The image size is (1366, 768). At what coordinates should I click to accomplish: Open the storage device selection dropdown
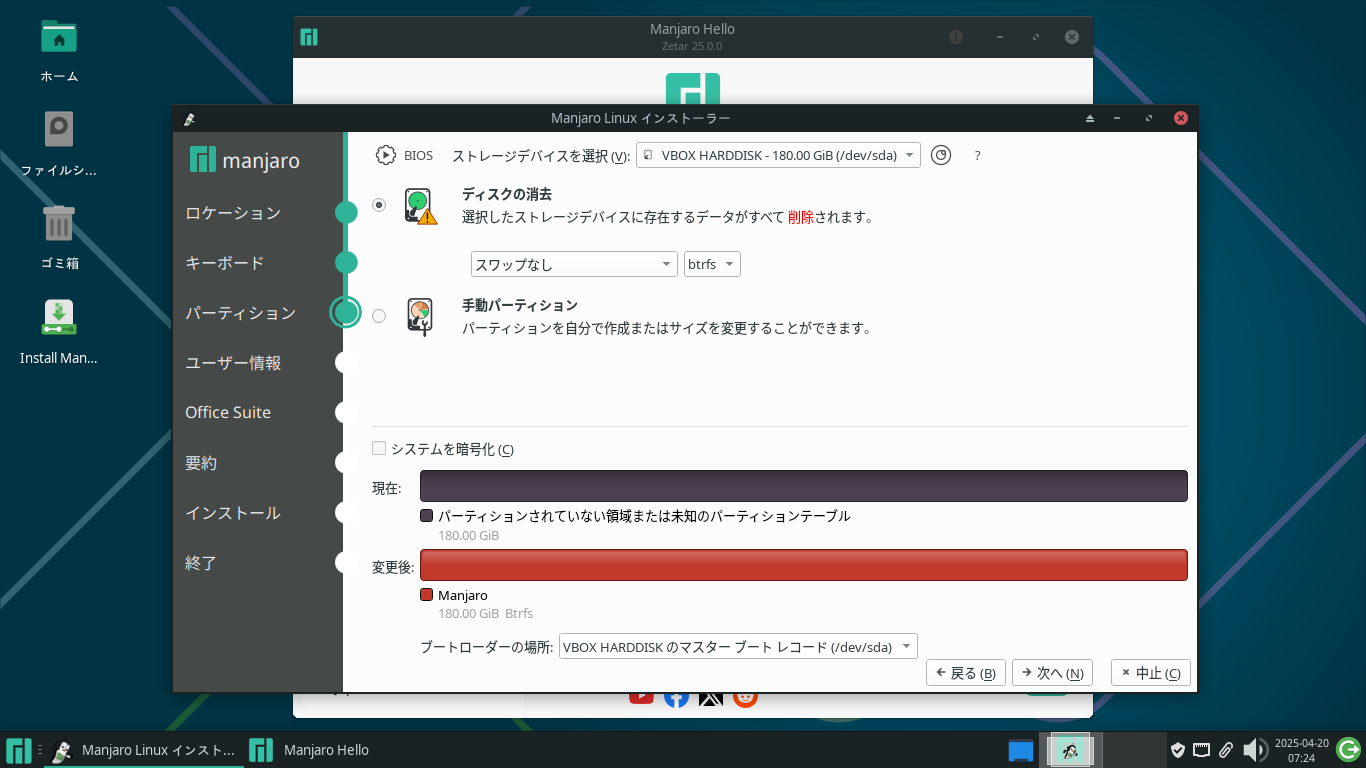(778, 155)
